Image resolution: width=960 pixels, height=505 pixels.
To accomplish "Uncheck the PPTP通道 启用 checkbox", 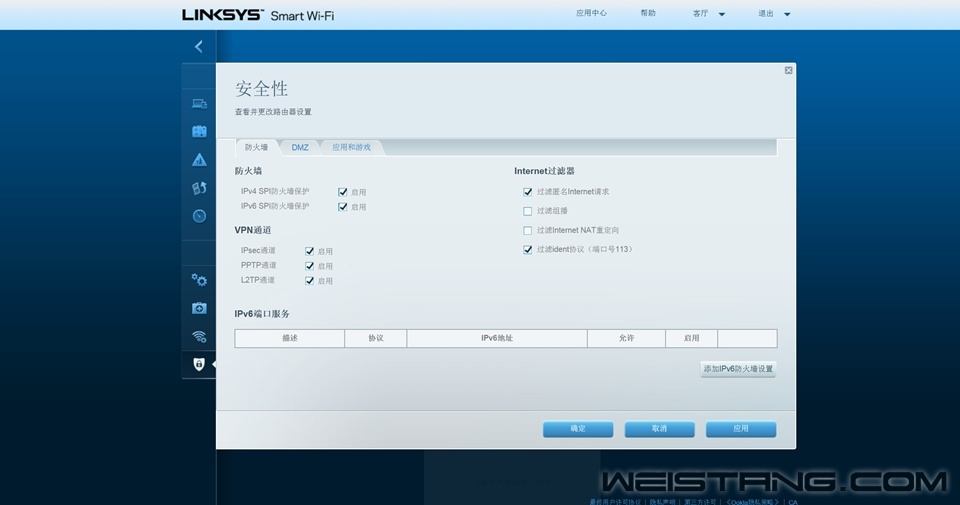I will (x=310, y=266).
